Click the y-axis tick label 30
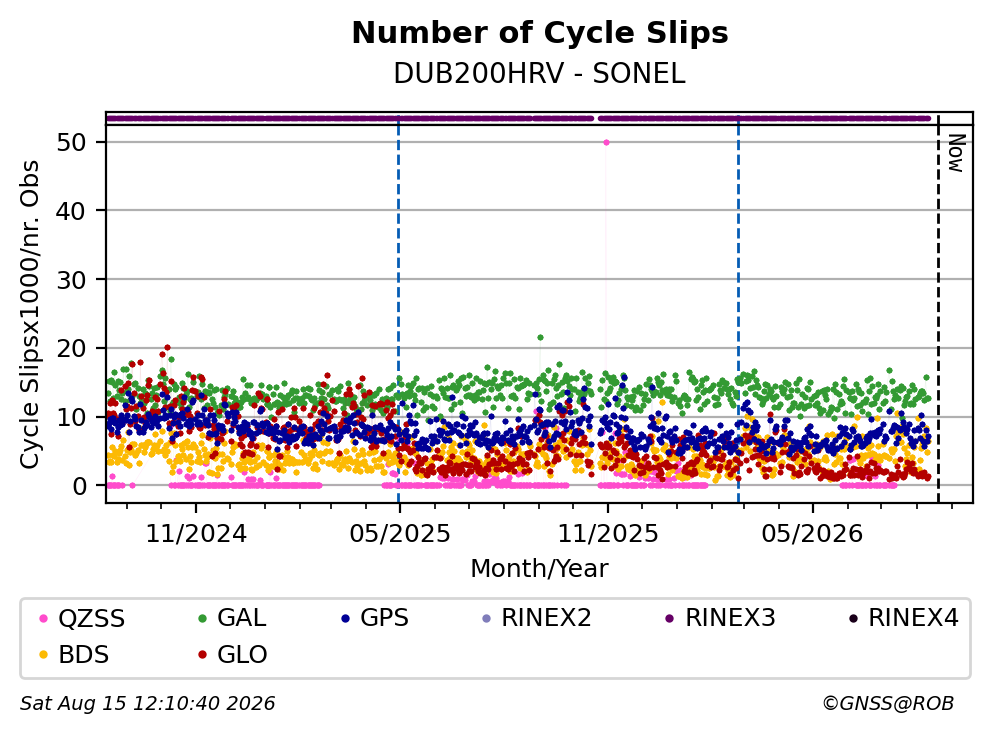Screen dimensions: 992x734 click(x=71, y=280)
